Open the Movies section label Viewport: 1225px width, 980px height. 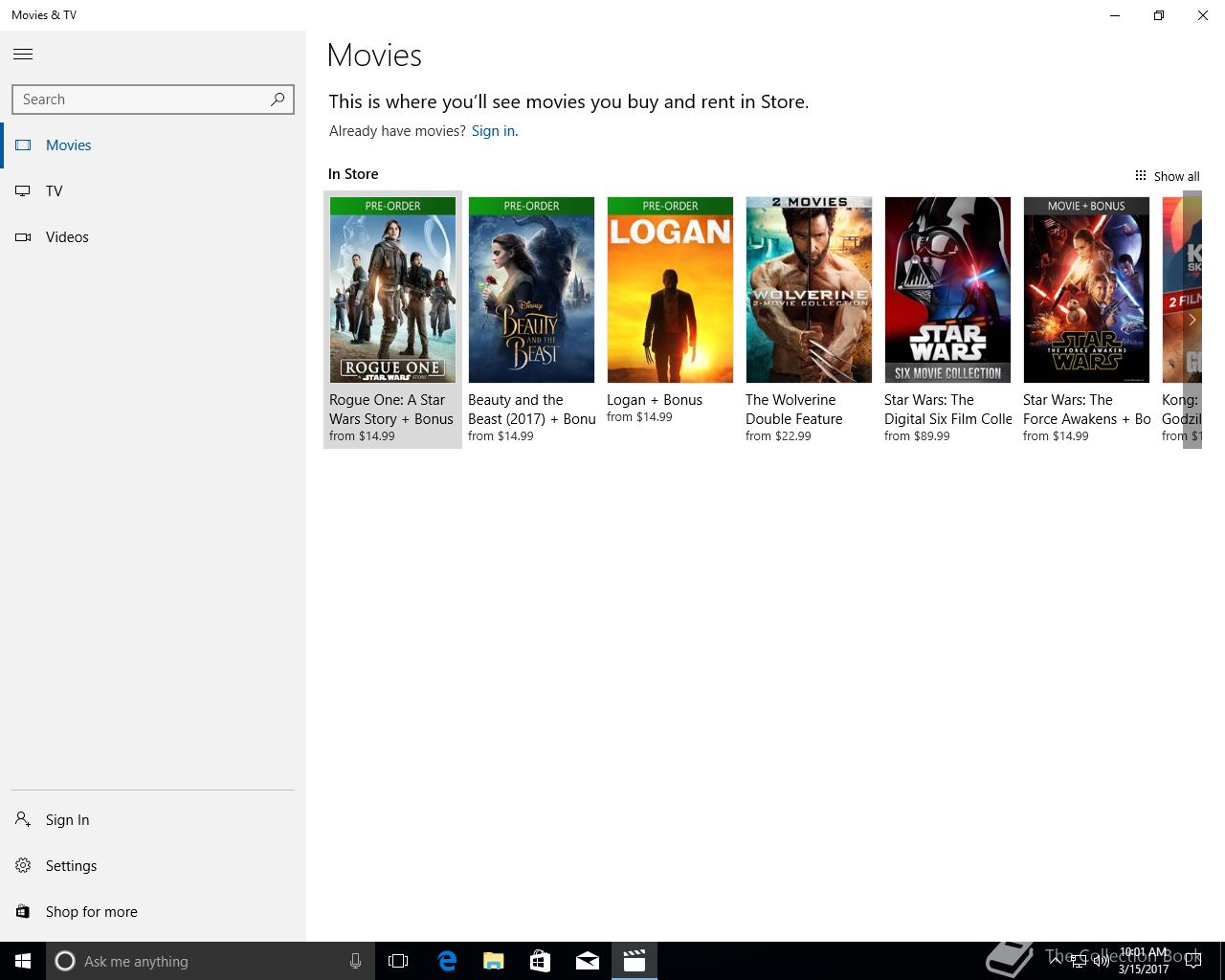[69, 145]
